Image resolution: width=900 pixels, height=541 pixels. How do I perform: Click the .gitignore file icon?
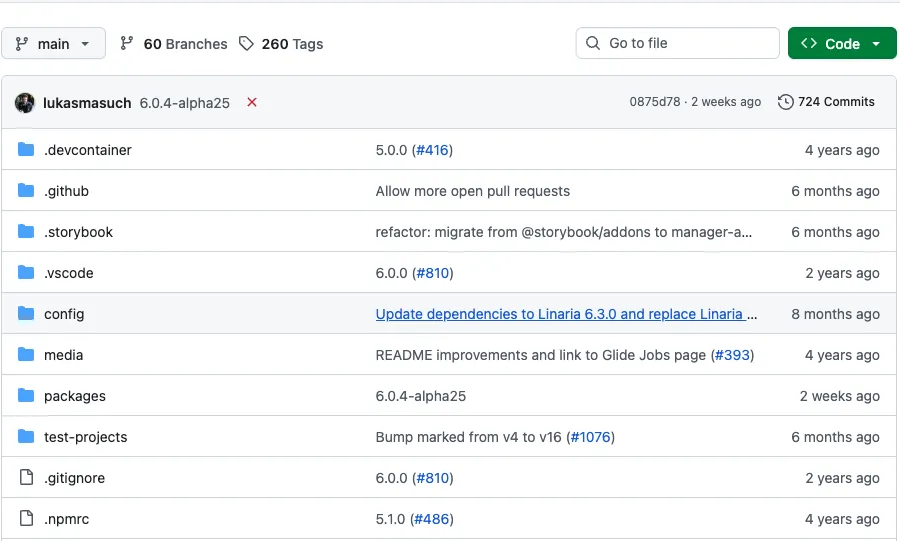click(26, 478)
